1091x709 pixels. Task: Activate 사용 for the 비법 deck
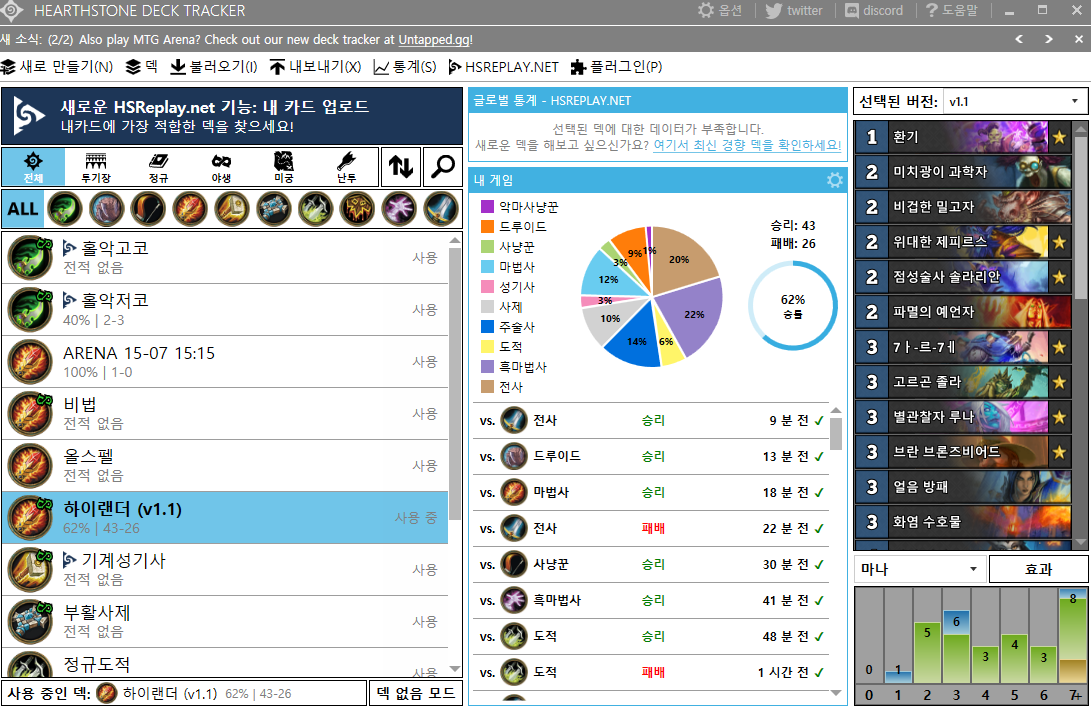[x=424, y=413]
